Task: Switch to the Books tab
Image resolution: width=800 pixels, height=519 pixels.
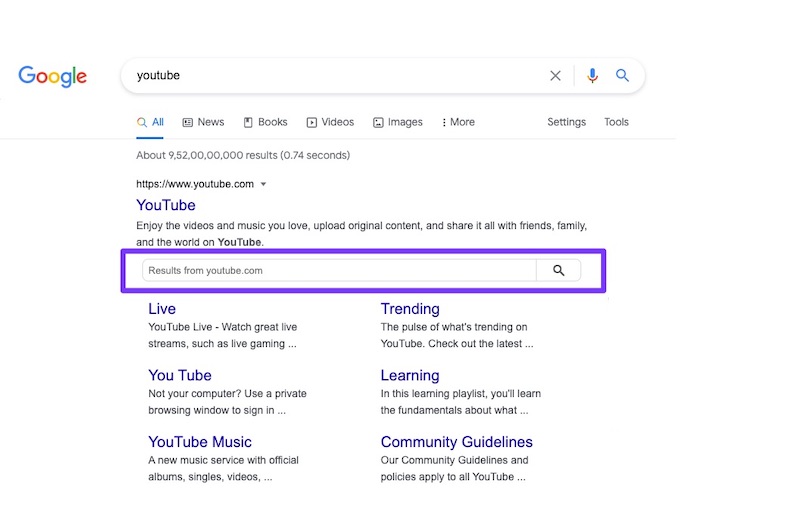Action: 265,122
